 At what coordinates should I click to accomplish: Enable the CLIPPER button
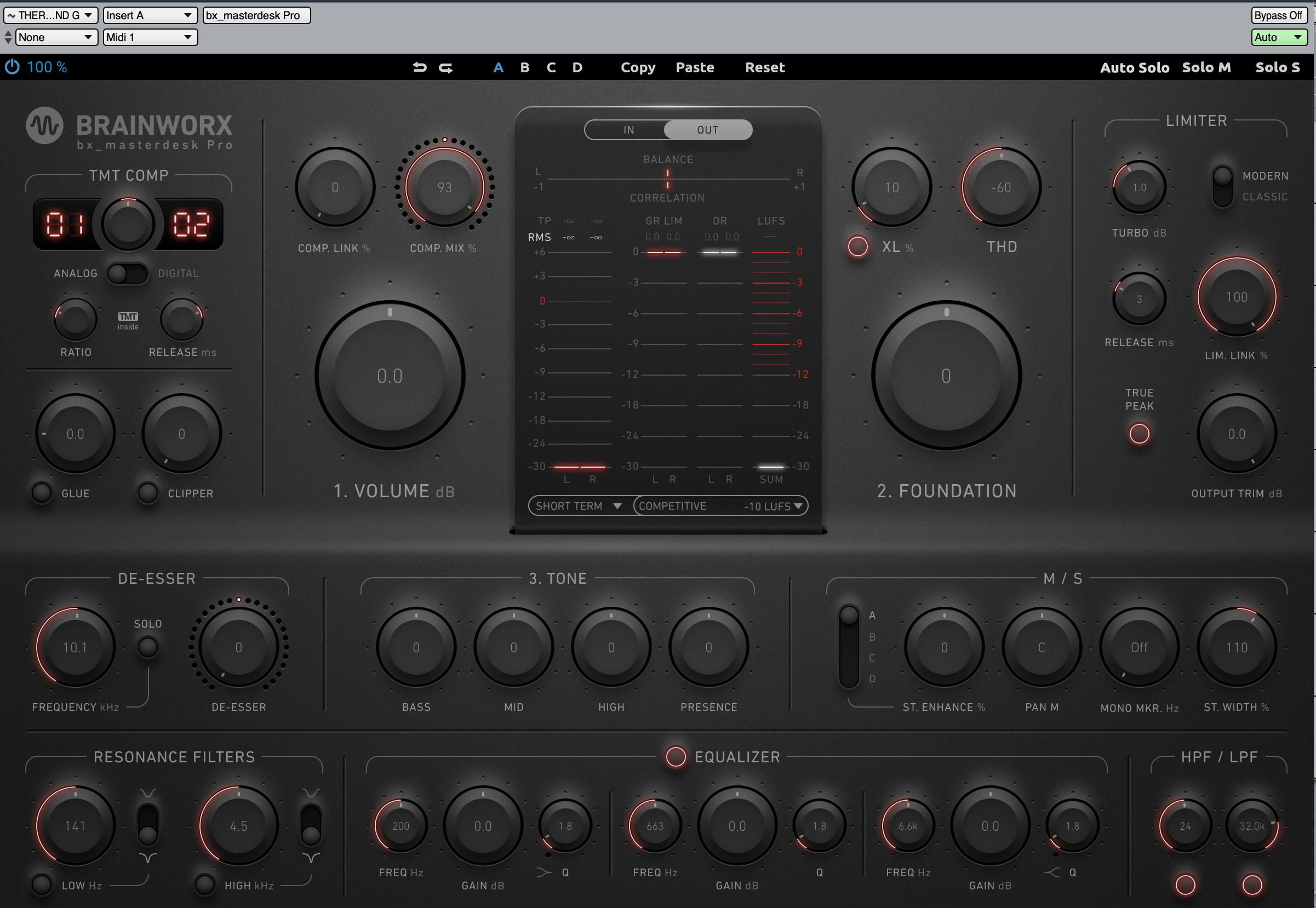pyautogui.click(x=148, y=493)
